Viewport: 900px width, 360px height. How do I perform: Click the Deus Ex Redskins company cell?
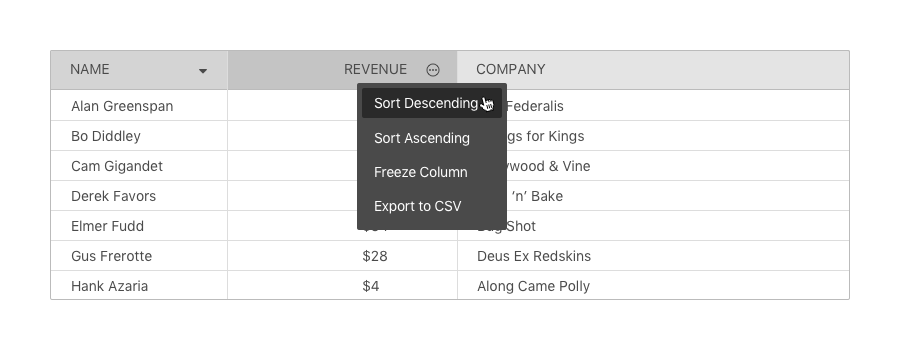click(653, 256)
